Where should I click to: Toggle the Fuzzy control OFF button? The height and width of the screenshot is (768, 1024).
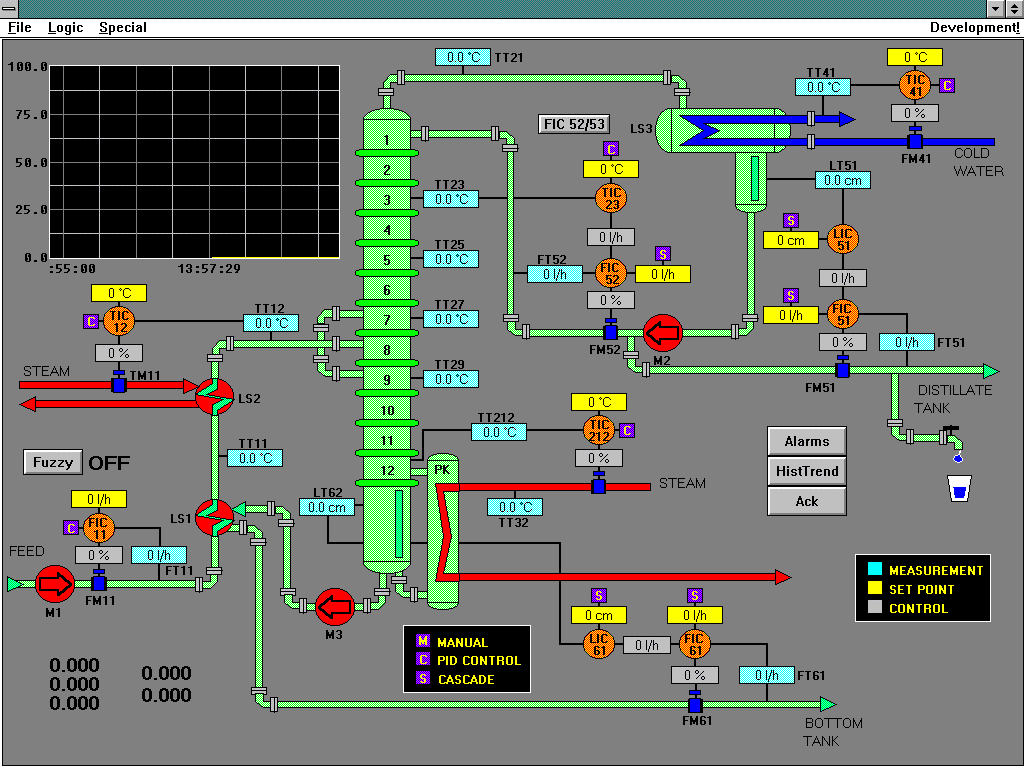(52, 462)
